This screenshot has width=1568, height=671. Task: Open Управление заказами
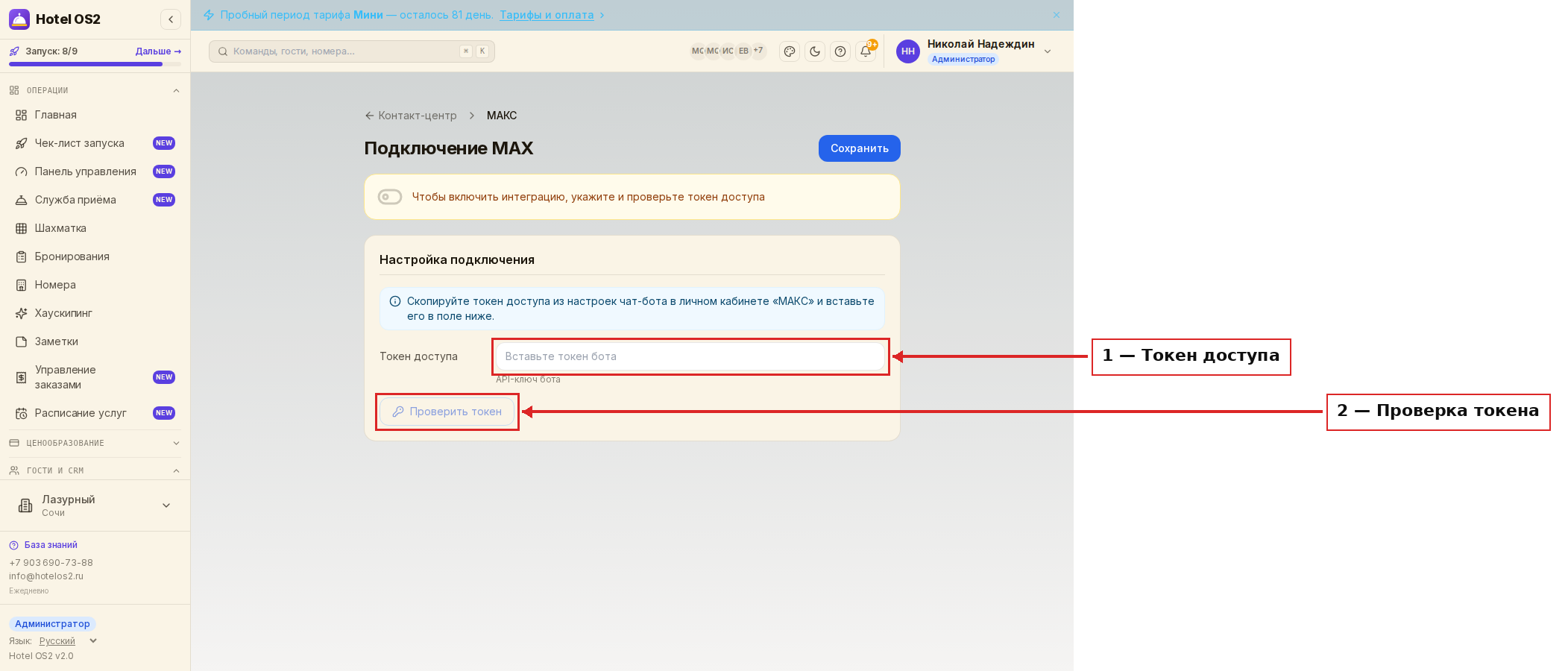(x=95, y=377)
